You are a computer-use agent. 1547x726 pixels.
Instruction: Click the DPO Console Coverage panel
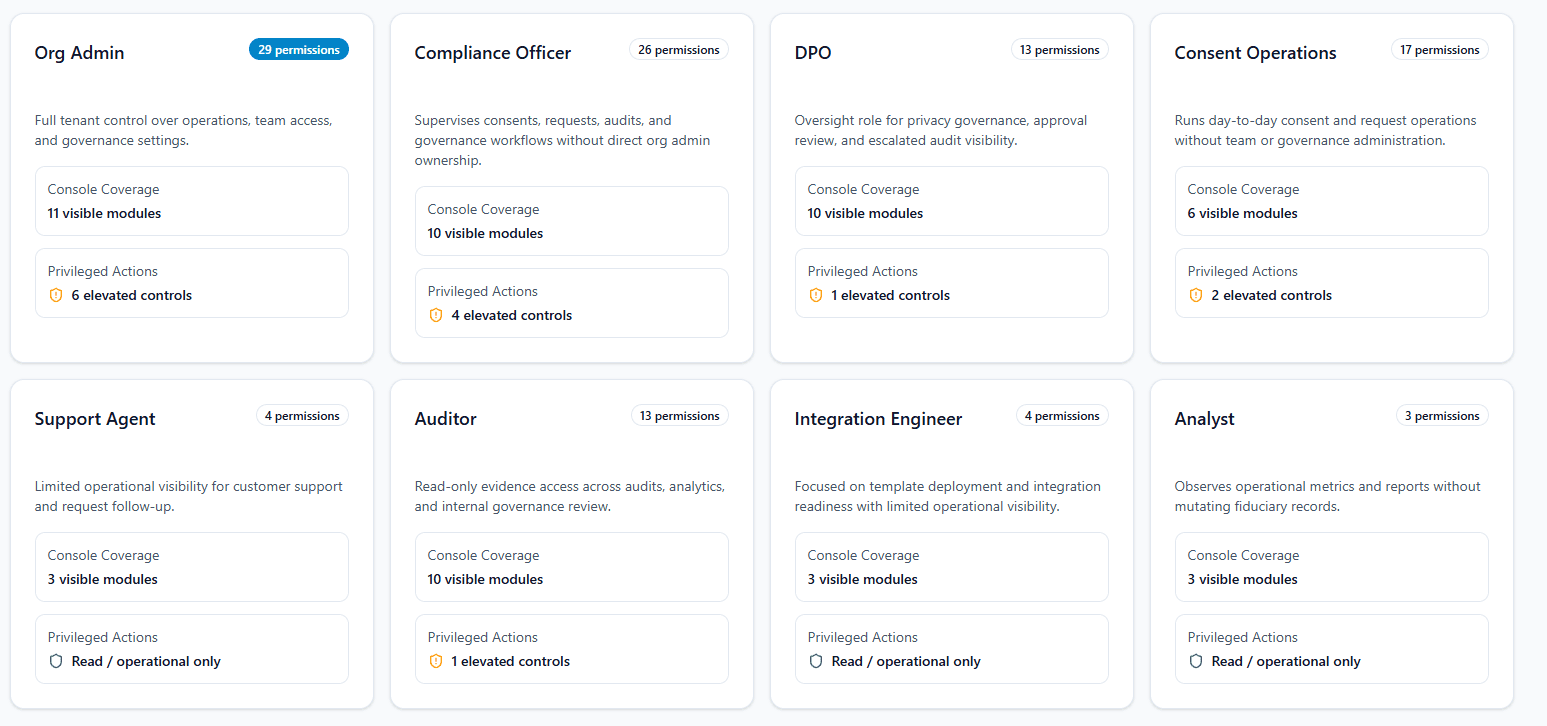point(951,201)
